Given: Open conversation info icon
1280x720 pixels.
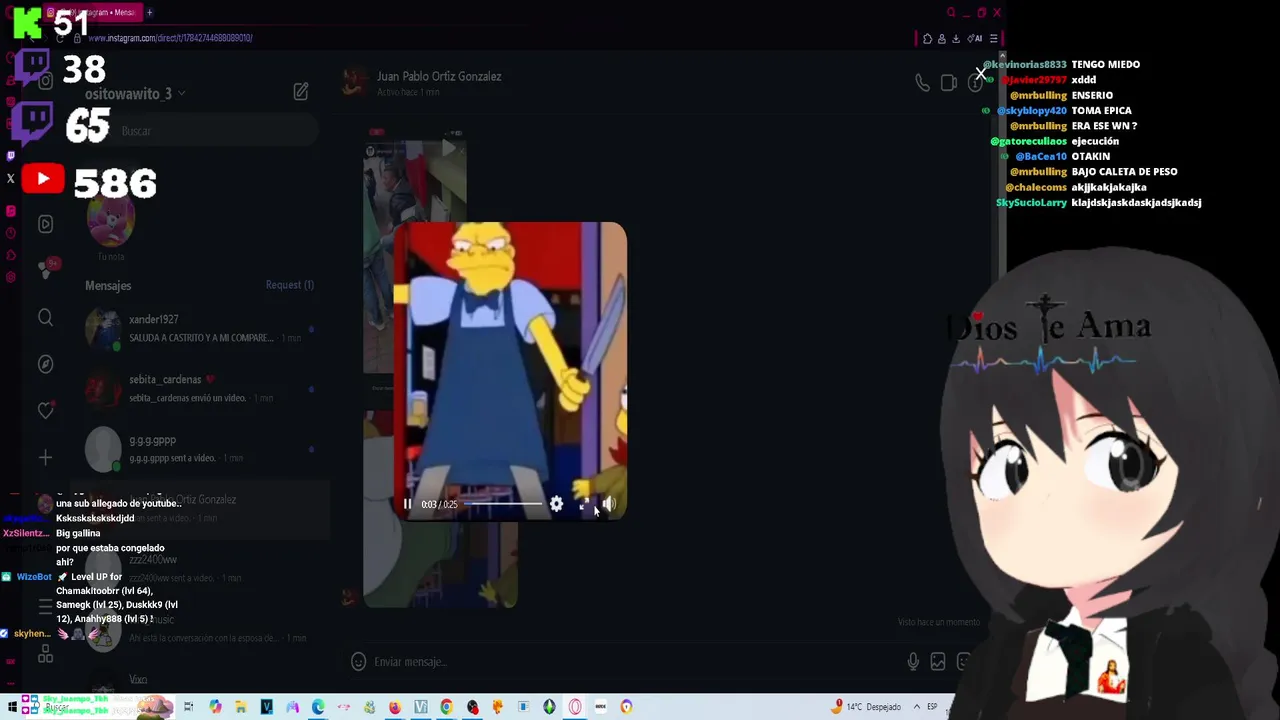Looking at the screenshot, I should [975, 84].
